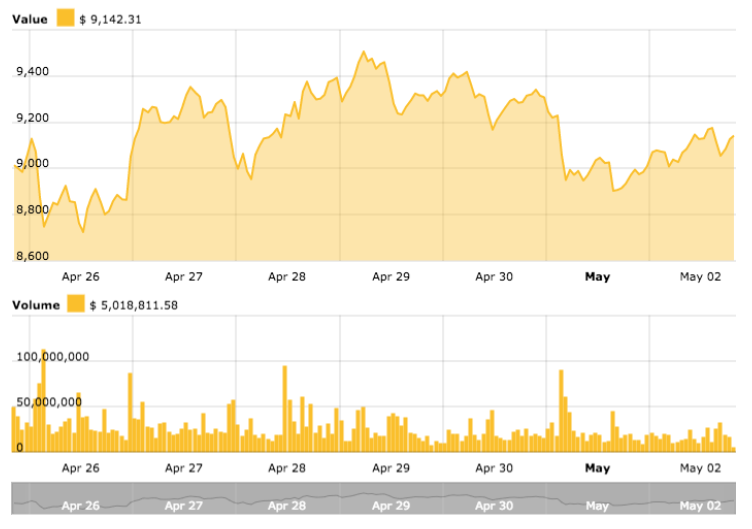This screenshot has width=752, height=529.
Task: Click the highest price peak before Apr 29
Action: [x=364, y=51]
